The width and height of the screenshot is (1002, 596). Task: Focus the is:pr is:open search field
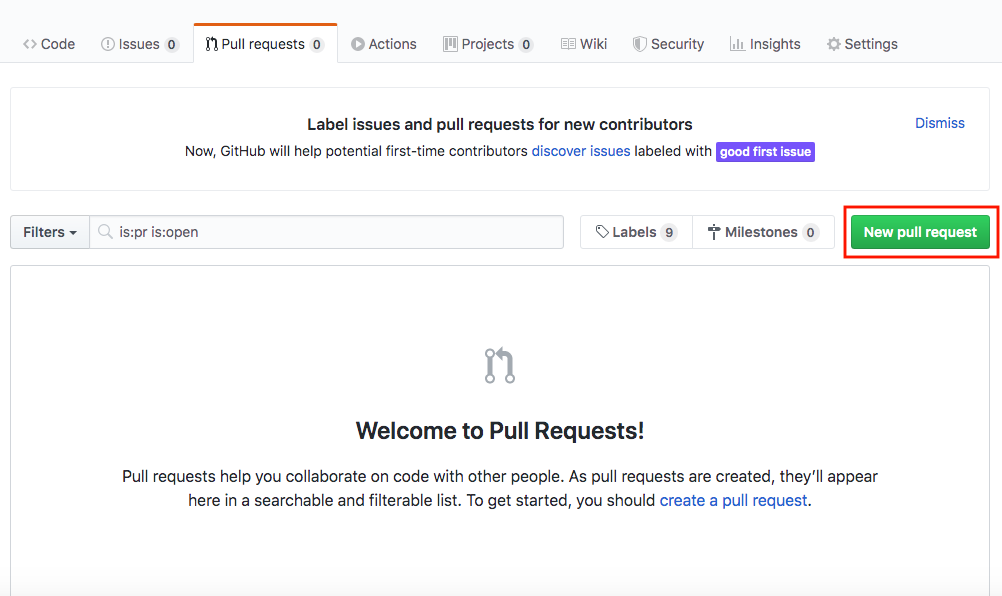tap(327, 232)
